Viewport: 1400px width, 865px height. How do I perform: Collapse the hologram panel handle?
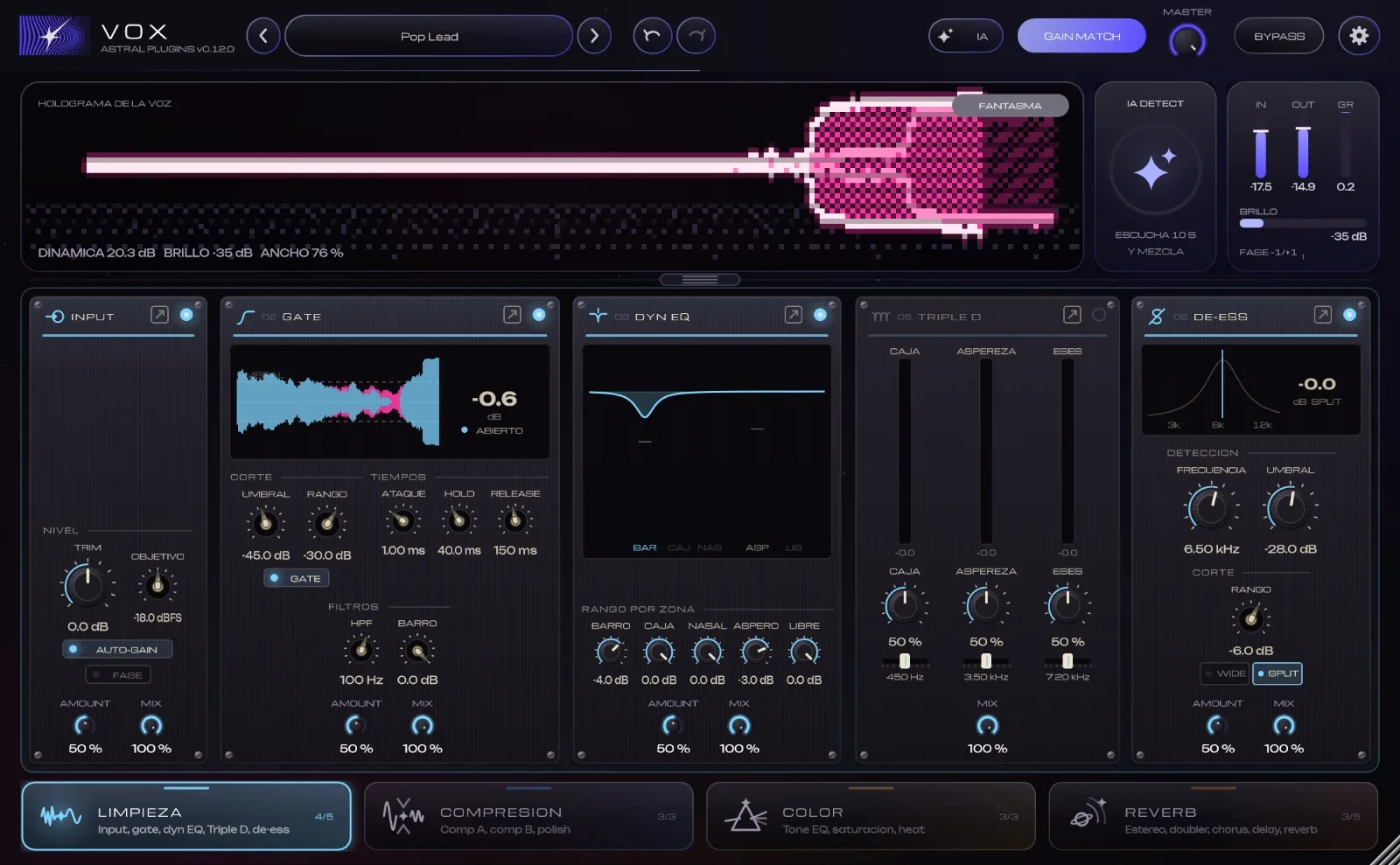[700, 280]
